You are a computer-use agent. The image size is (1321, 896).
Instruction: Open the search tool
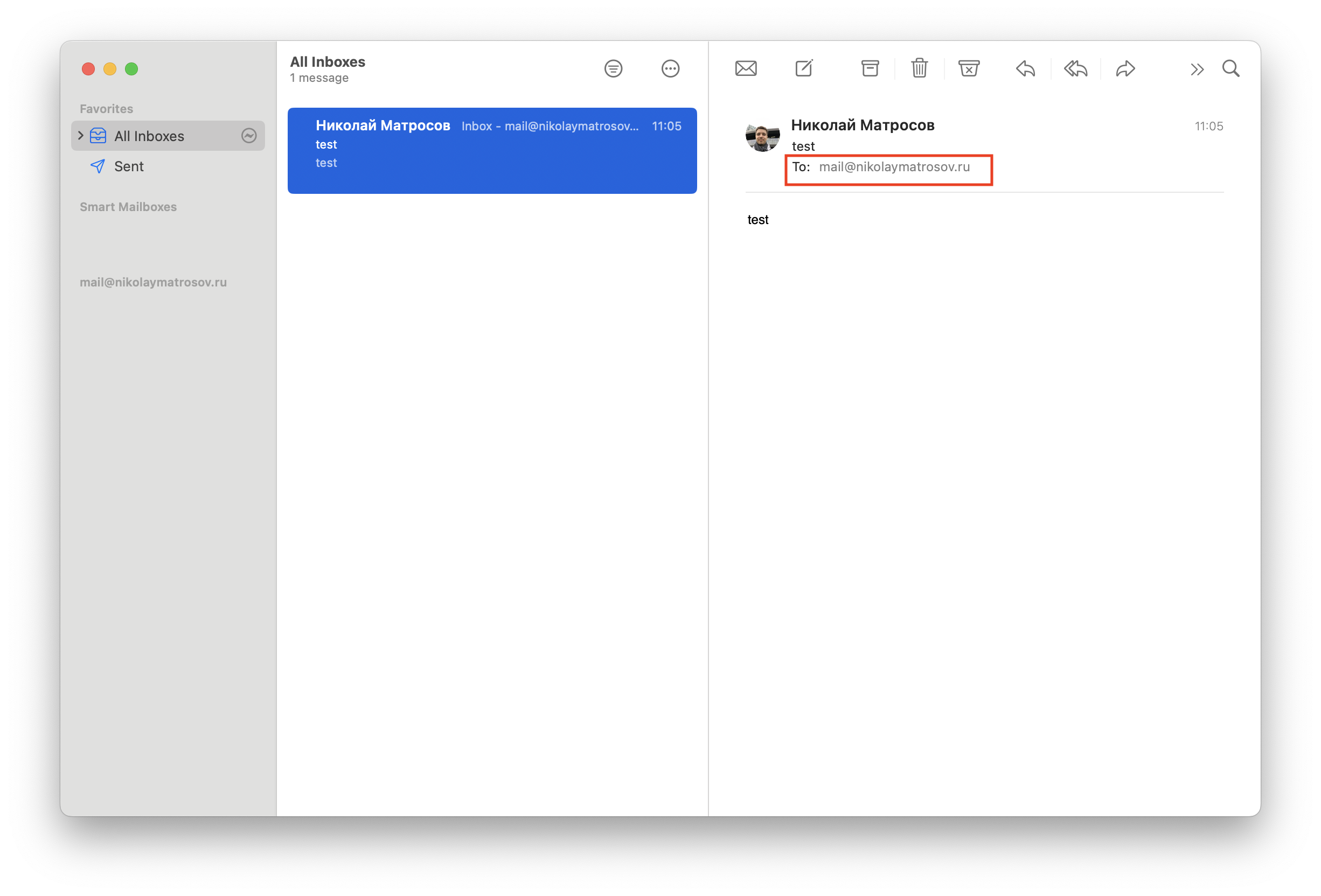click(x=1230, y=68)
